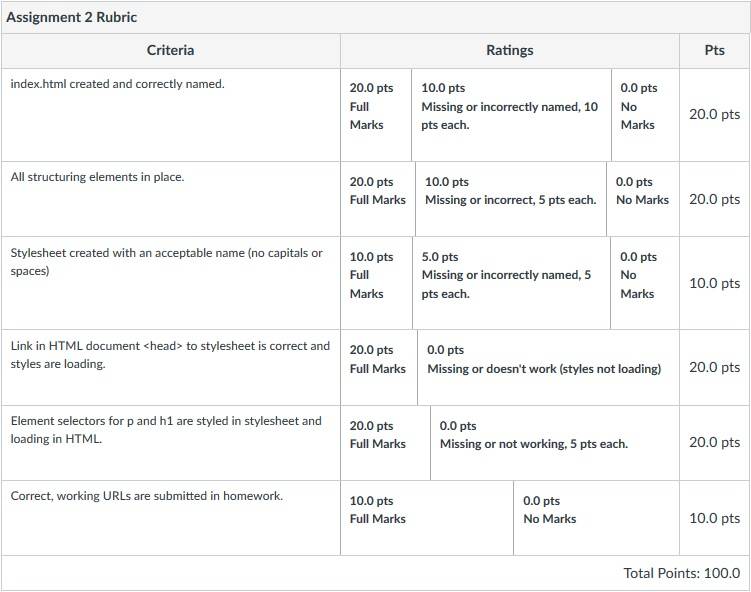Image resolution: width=751 pixels, height=592 pixels.
Task: Choose Missing or not working, 5 pts each
Action: click(x=555, y=443)
